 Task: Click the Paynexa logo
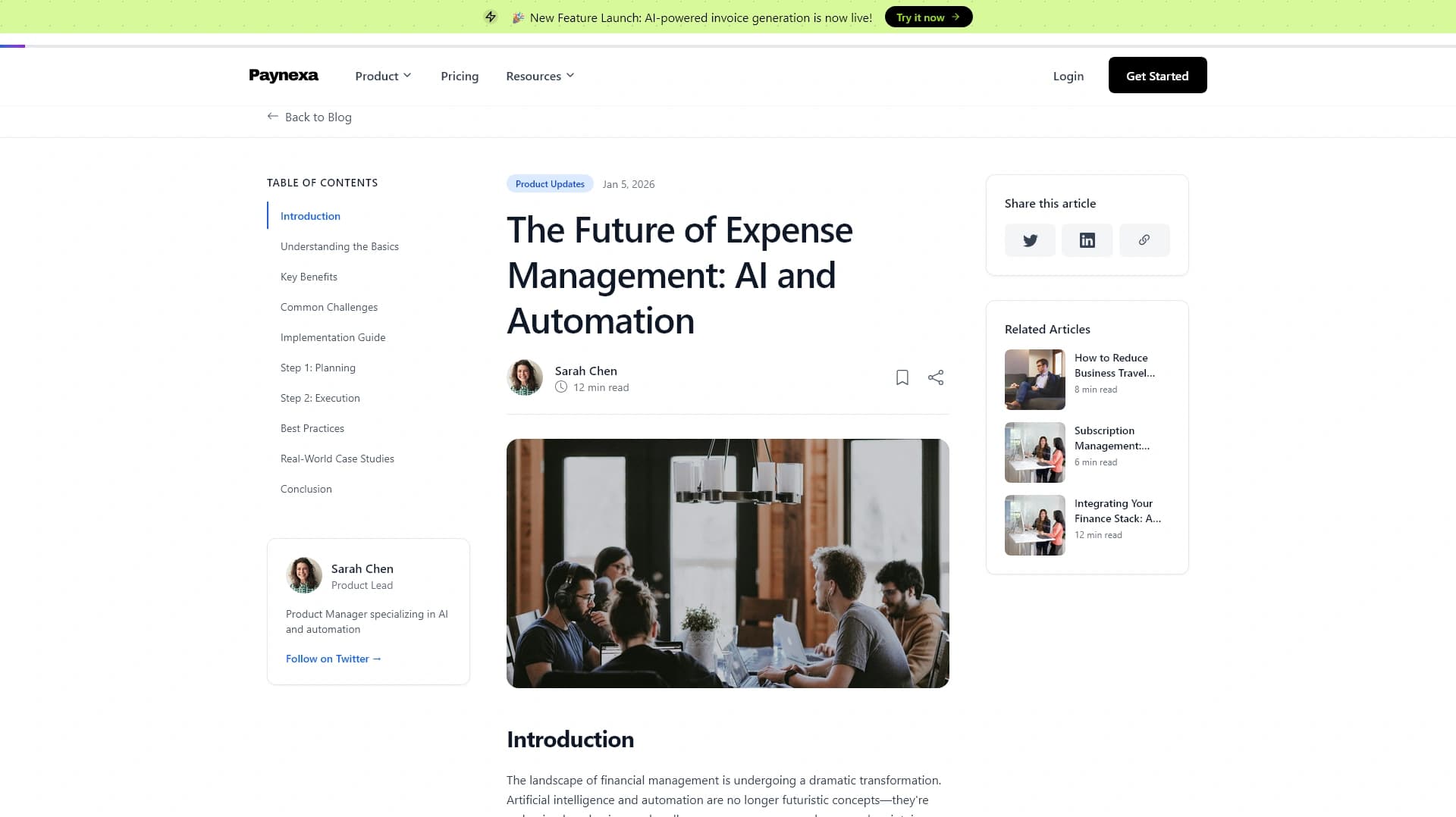coord(284,76)
